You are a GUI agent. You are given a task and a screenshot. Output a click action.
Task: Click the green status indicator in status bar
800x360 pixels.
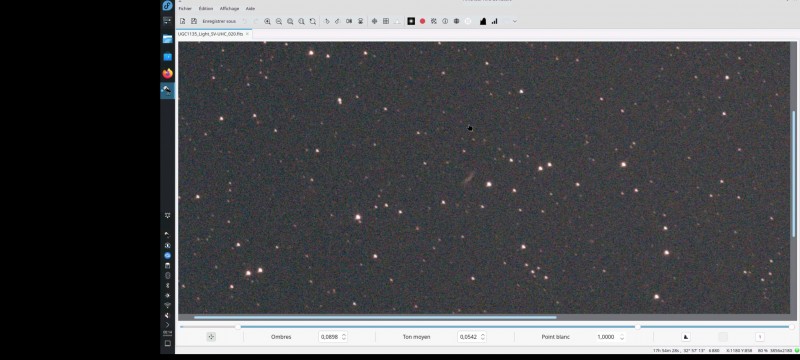[x=796, y=351]
